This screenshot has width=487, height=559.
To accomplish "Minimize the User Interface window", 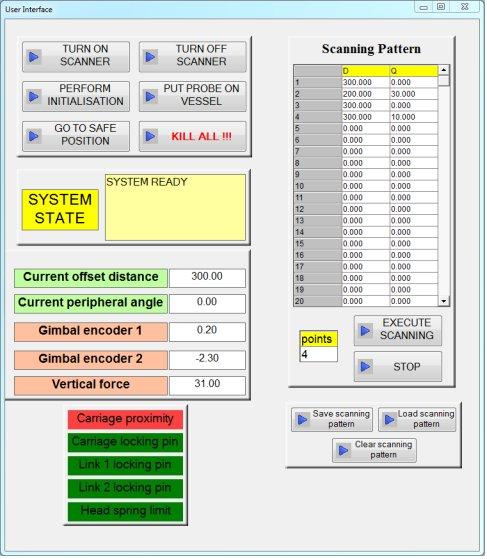I will point(424,7).
